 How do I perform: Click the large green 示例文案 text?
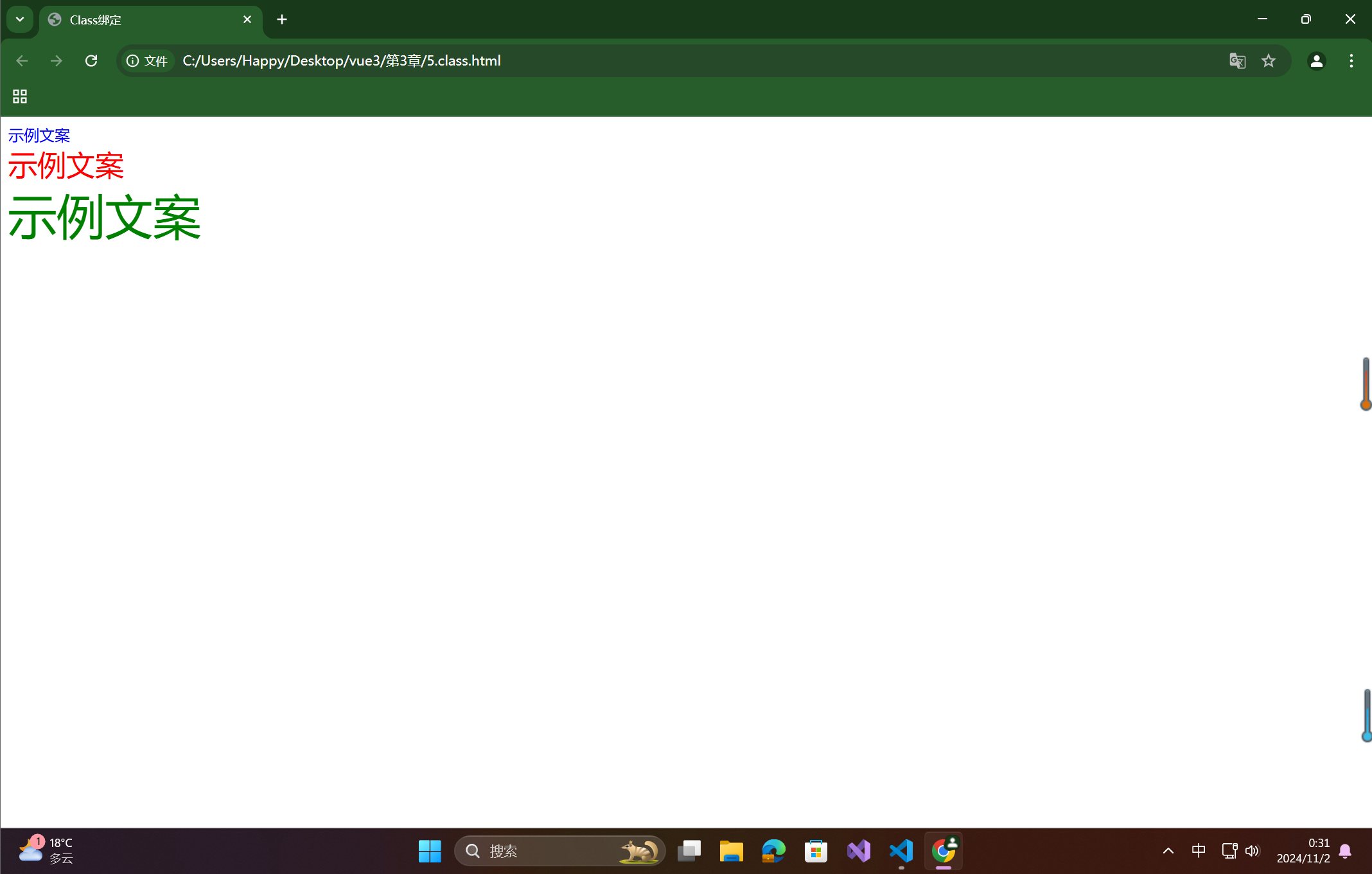[105, 218]
